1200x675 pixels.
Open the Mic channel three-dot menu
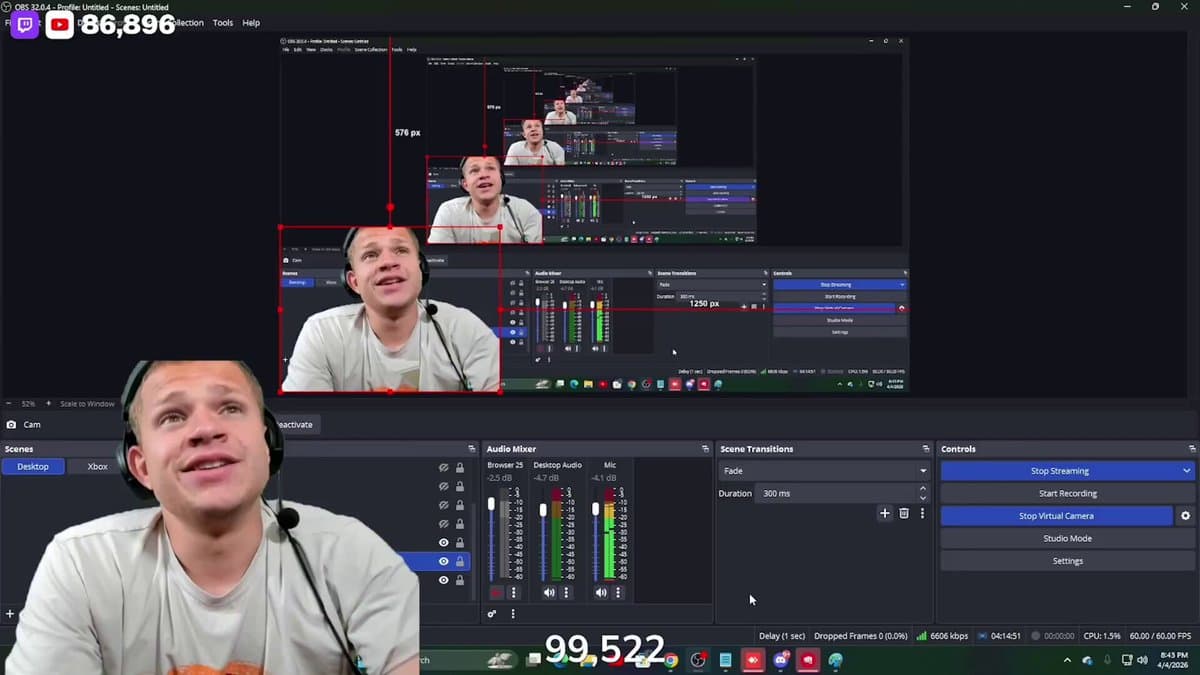coord(618,592)
